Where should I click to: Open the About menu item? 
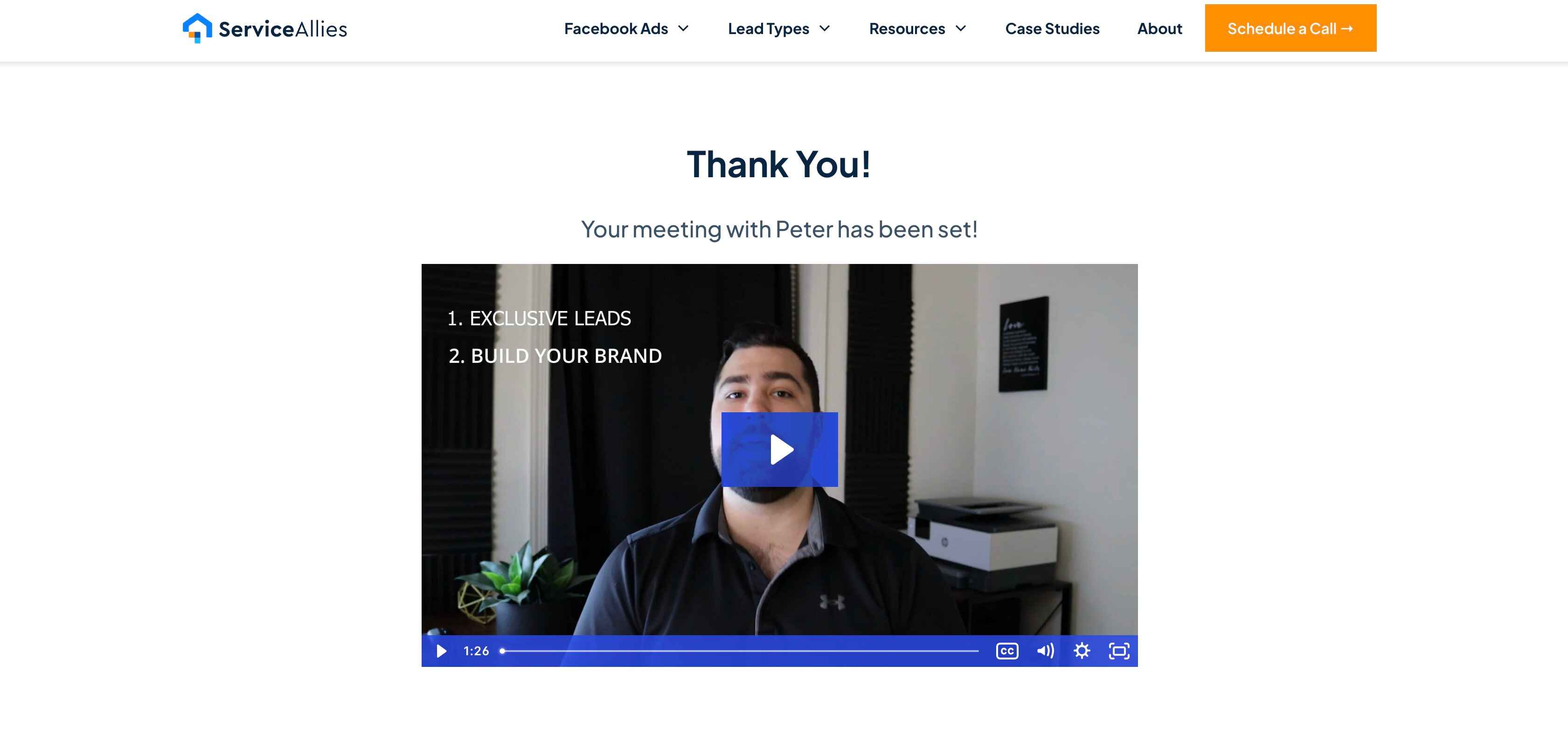[1159, 28]
